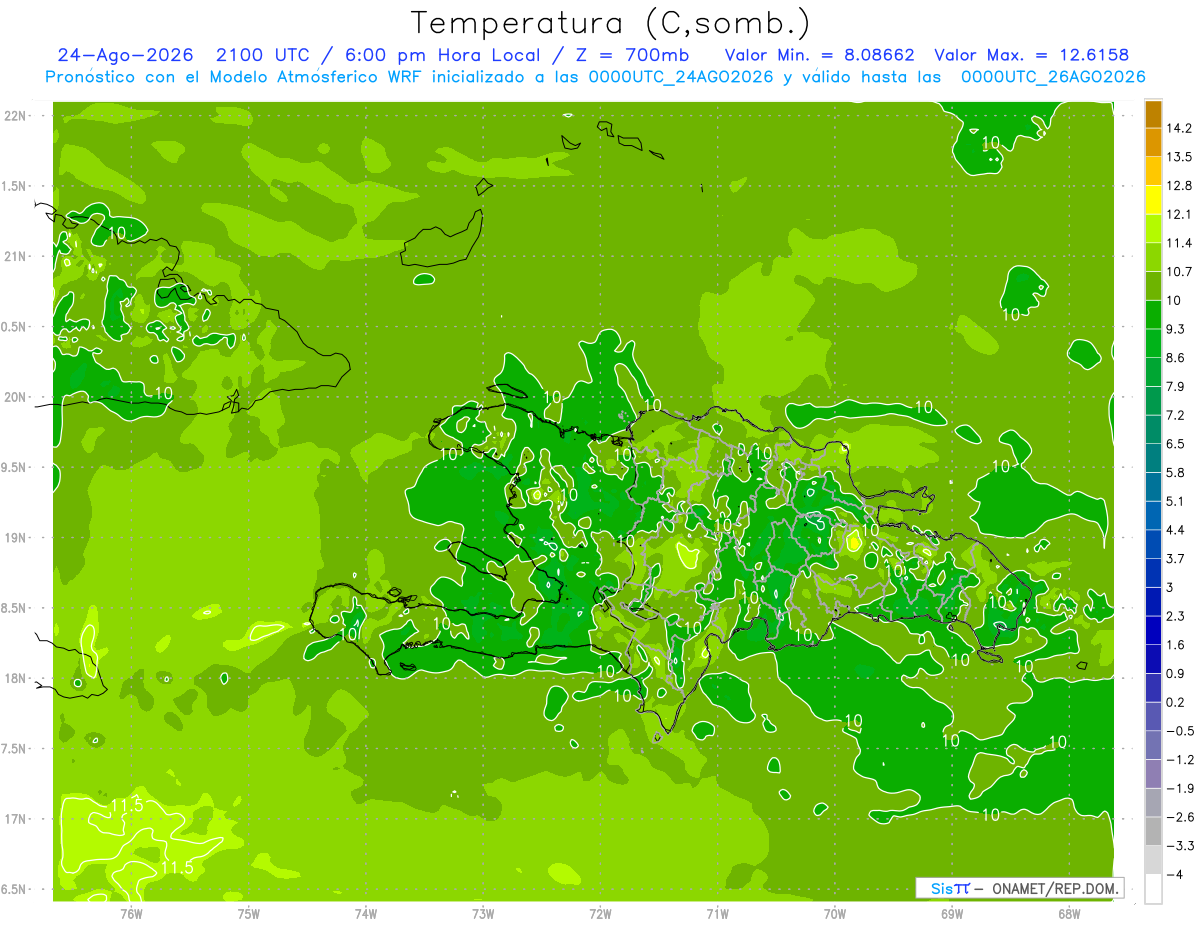Click the '71W' longitude label
The image size is (1200, 927).
pyautogui.click(x=717, y=914)
